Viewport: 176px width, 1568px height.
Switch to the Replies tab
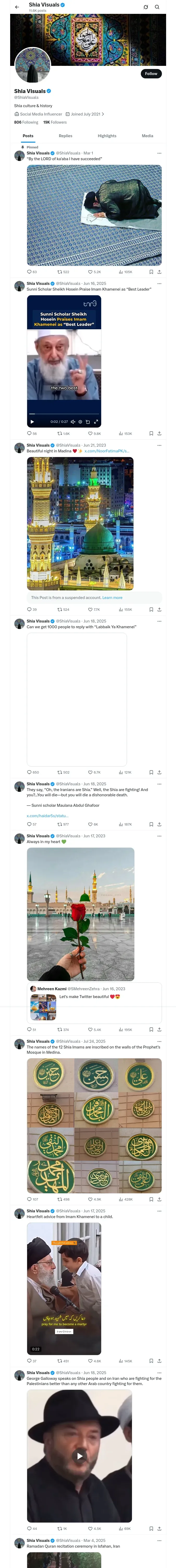[x=65, y=136]
